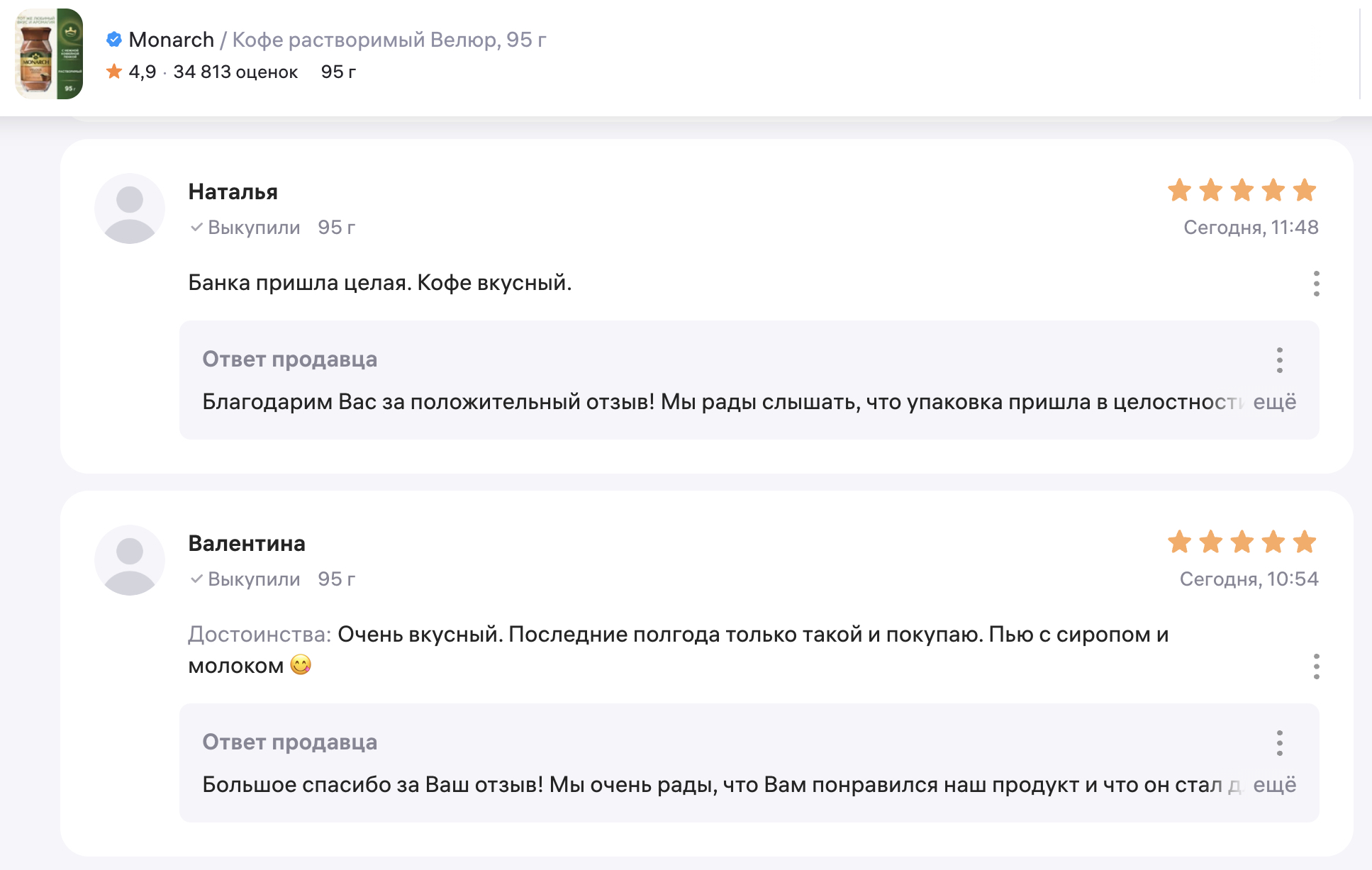Click the orange rating star in header

point(113,72)
